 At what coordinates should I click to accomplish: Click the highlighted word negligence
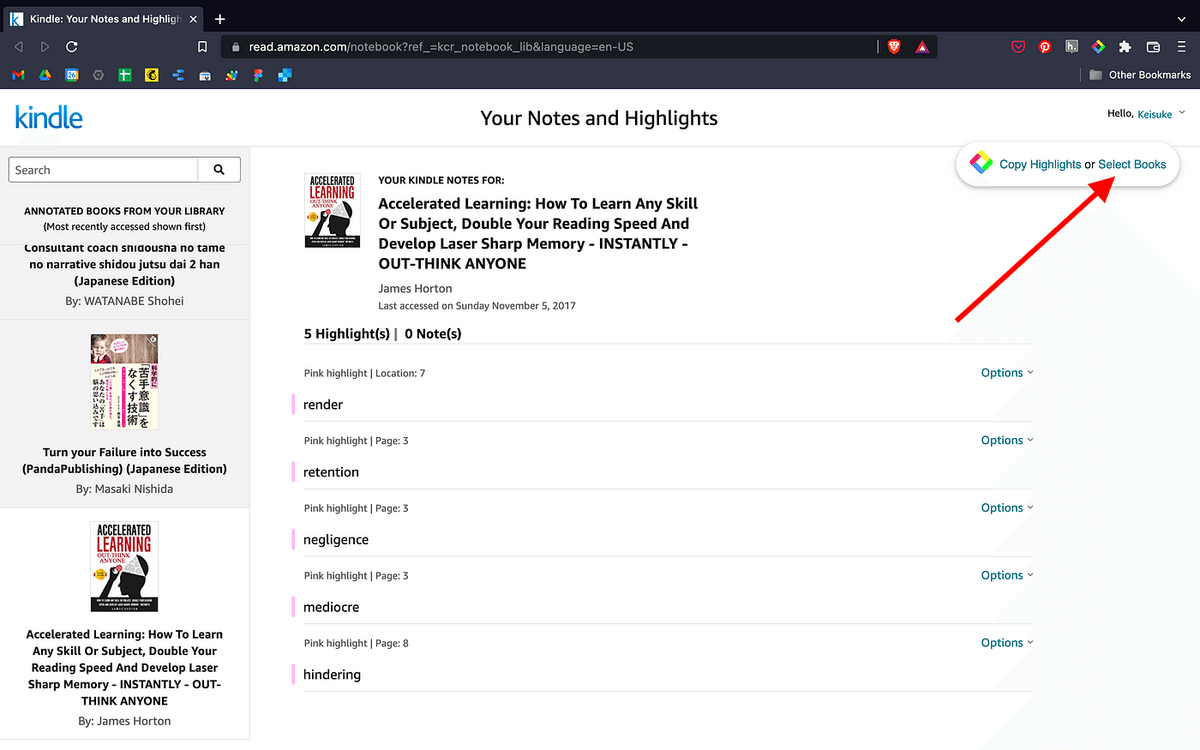pyautogui.click(x=336, y=540)
